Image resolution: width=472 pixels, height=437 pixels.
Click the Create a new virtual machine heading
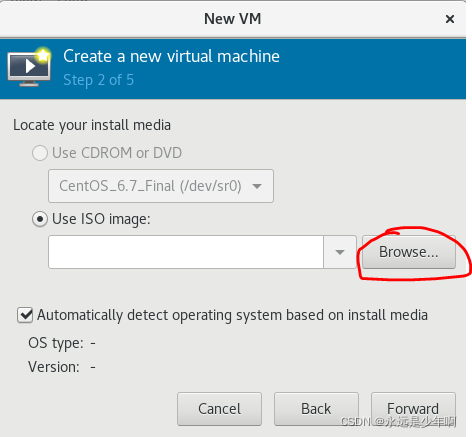coord(171,56)
